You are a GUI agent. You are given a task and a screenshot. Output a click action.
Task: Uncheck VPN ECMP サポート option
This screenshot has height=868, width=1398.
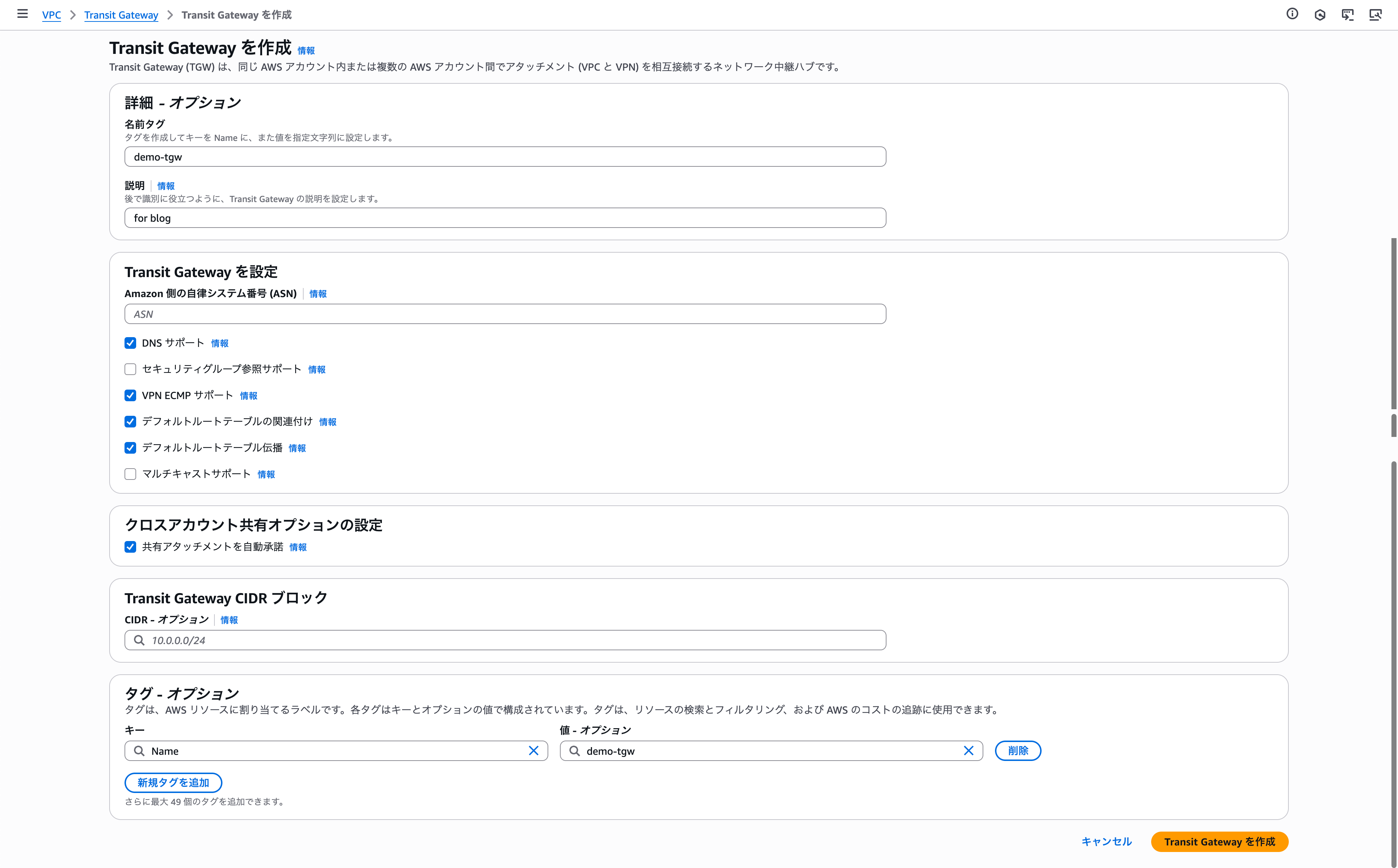pyautogui.click(x=130, y=395)
